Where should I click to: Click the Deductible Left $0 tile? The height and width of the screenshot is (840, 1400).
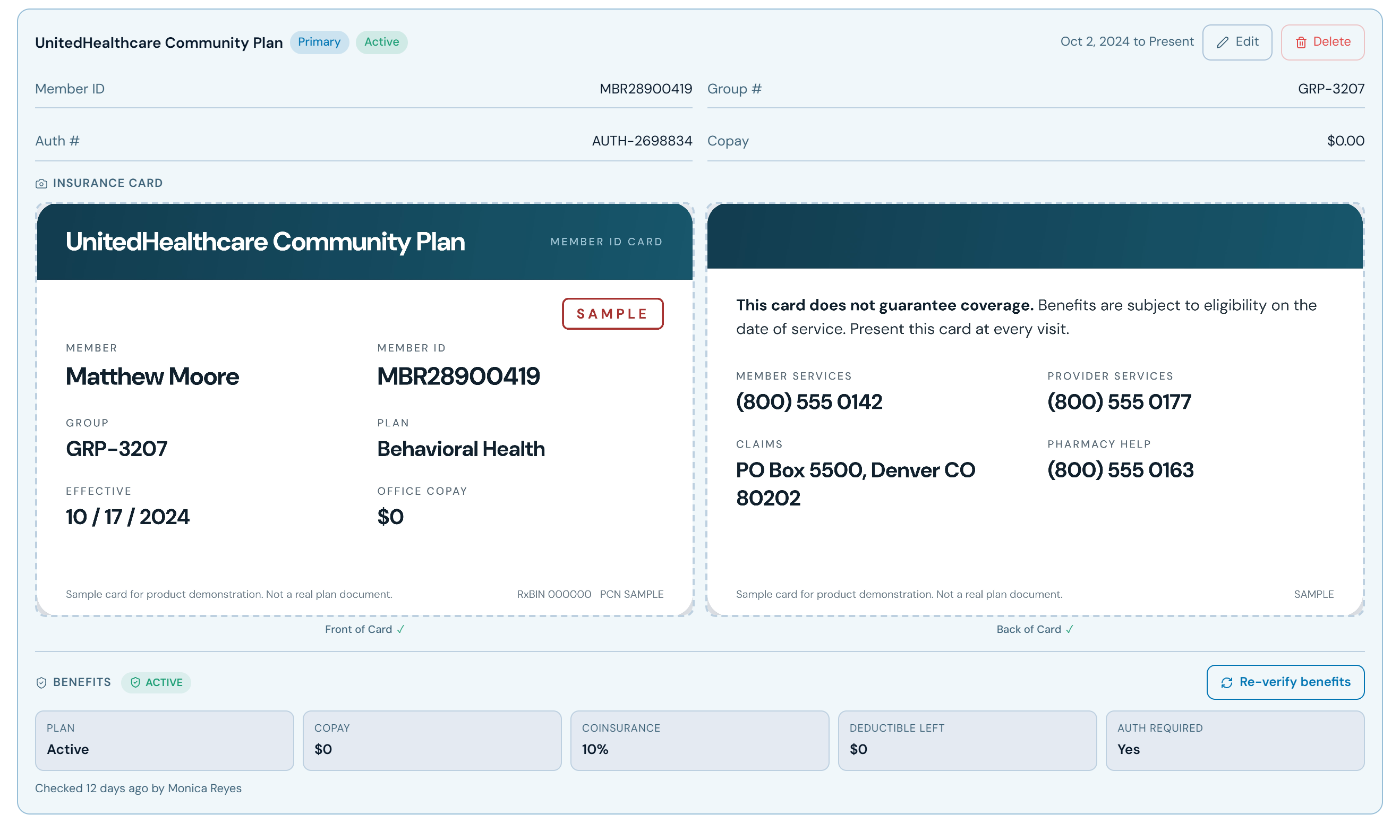(967, 740)
